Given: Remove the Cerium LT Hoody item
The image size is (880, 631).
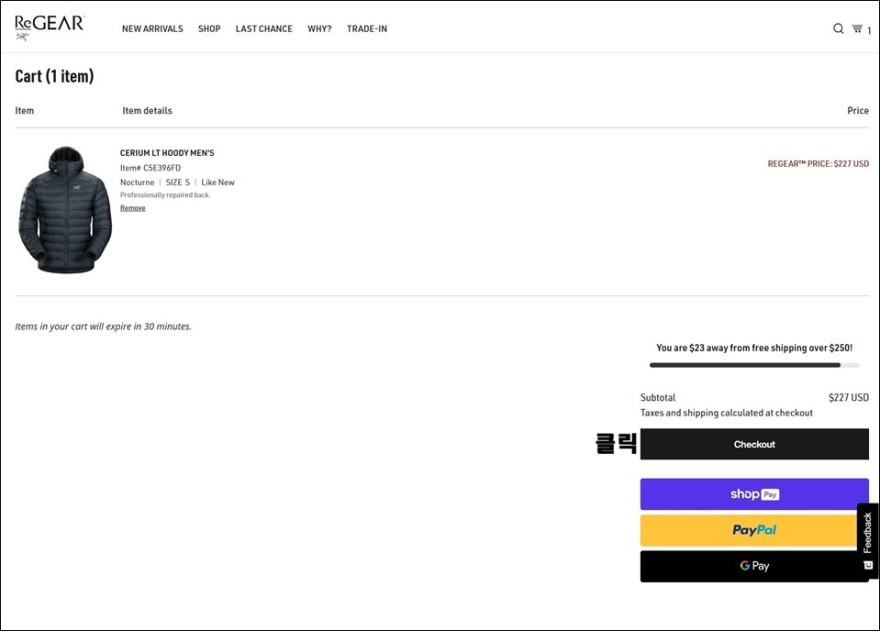Looking at the screenshot, I should tap(132, 208).
